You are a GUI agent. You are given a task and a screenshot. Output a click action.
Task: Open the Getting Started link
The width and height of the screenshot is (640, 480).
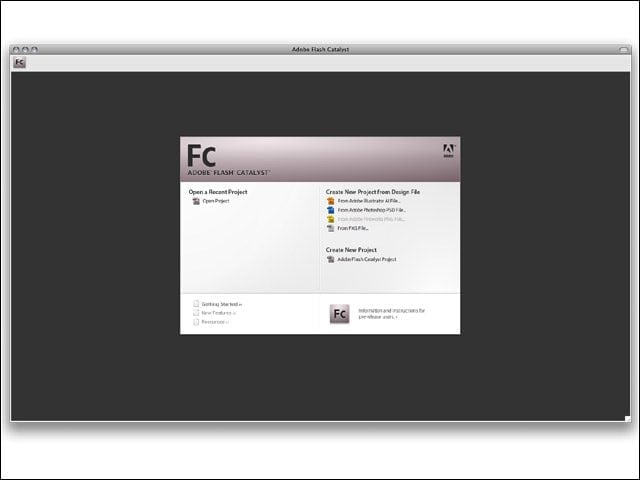coord(222,304)
